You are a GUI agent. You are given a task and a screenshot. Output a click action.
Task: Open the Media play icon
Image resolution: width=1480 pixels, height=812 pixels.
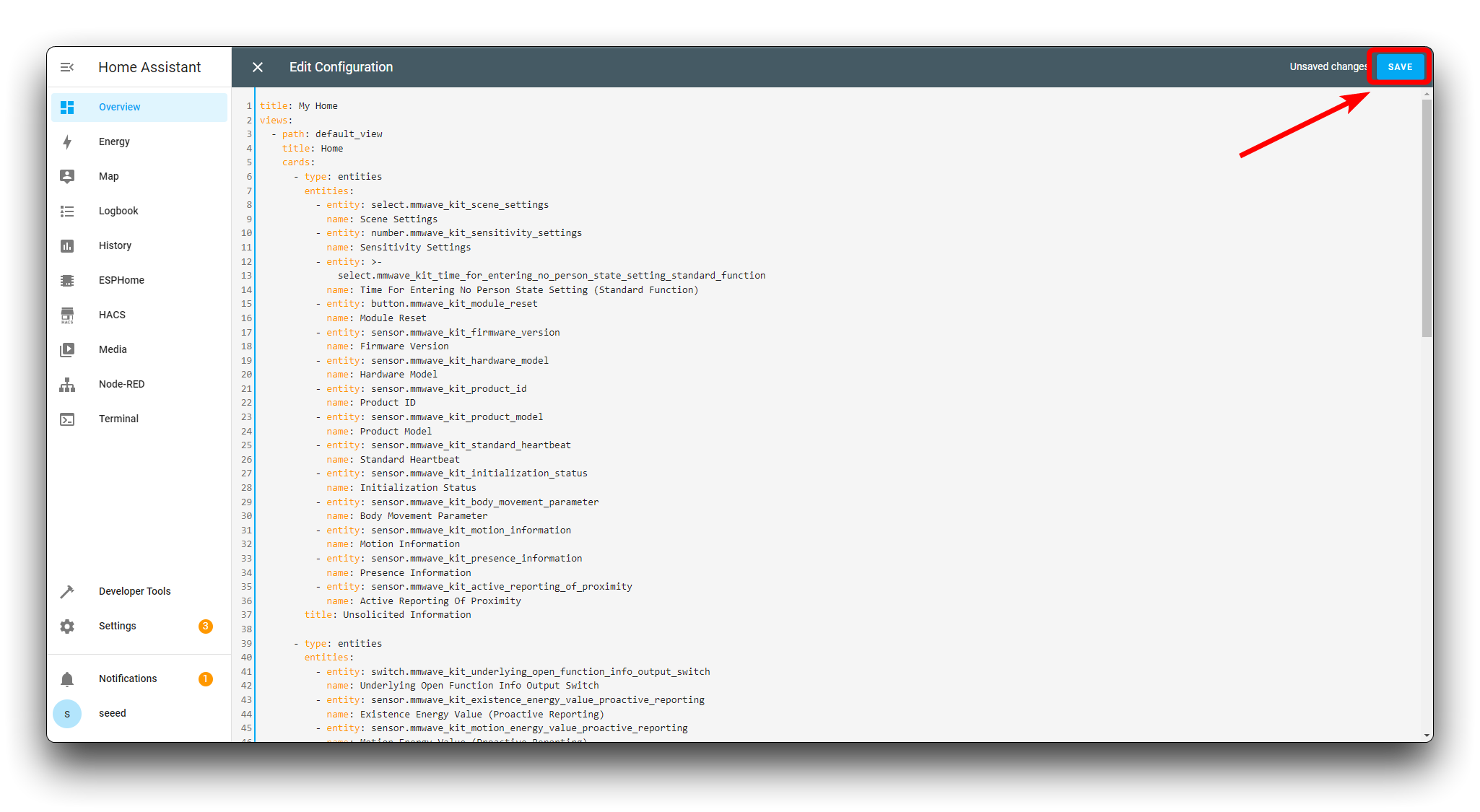[x=67, y=349]
